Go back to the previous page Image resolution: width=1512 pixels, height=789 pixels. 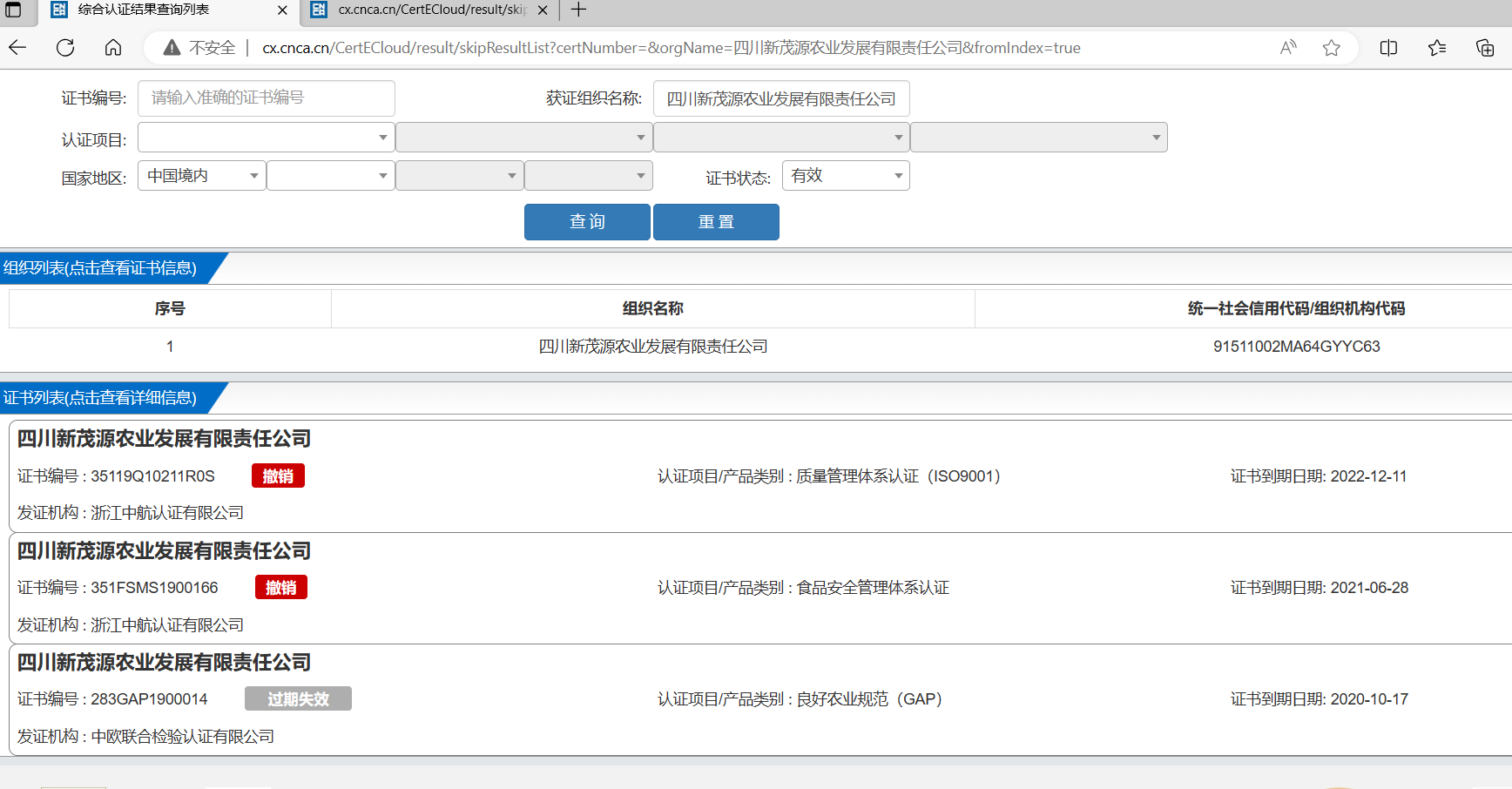coord(17,48)
